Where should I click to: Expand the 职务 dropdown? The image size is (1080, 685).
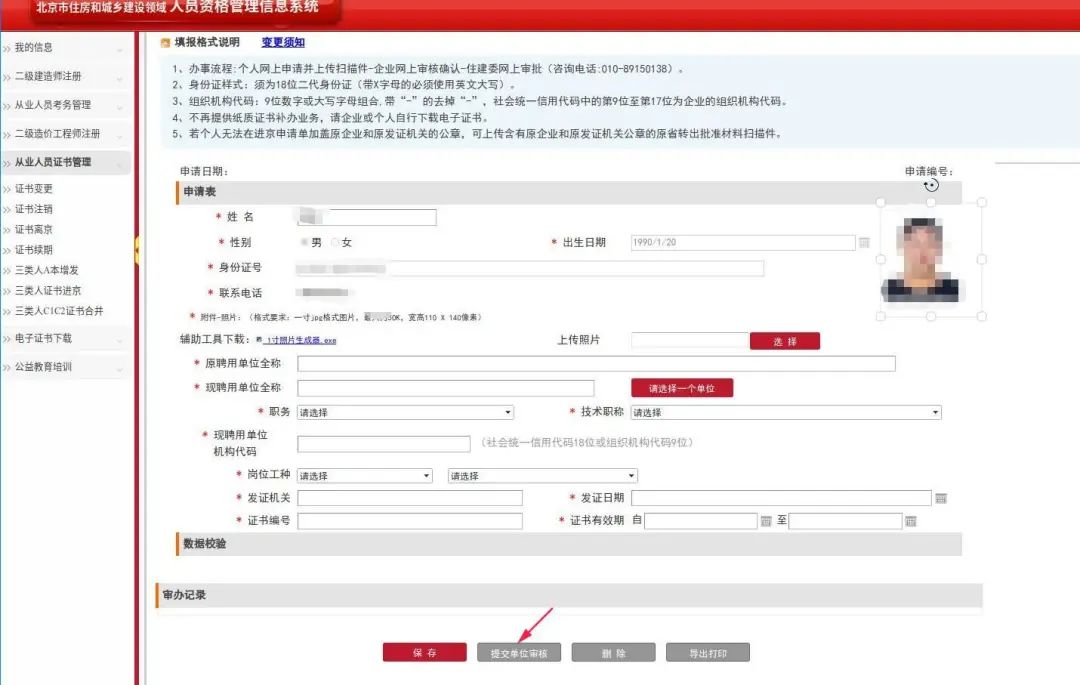click(x=405, y=412)
